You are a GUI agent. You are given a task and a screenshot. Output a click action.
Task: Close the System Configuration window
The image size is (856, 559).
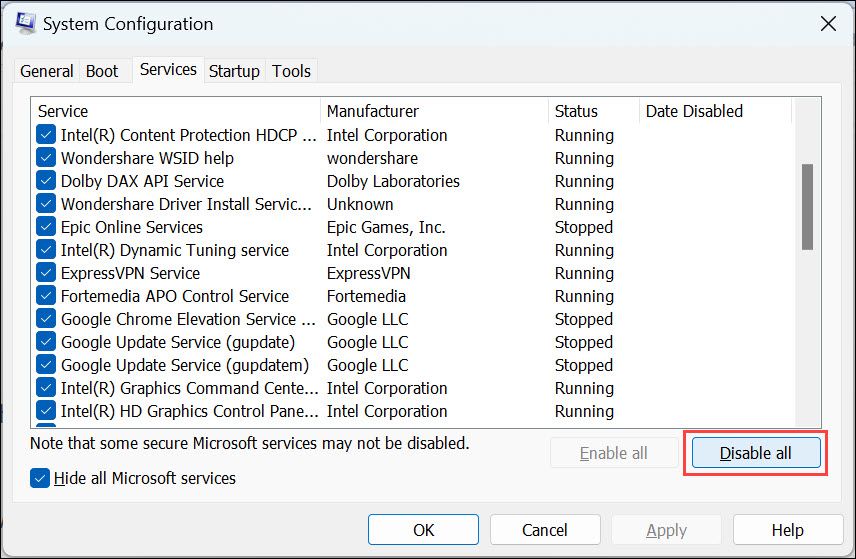point(828,23)
